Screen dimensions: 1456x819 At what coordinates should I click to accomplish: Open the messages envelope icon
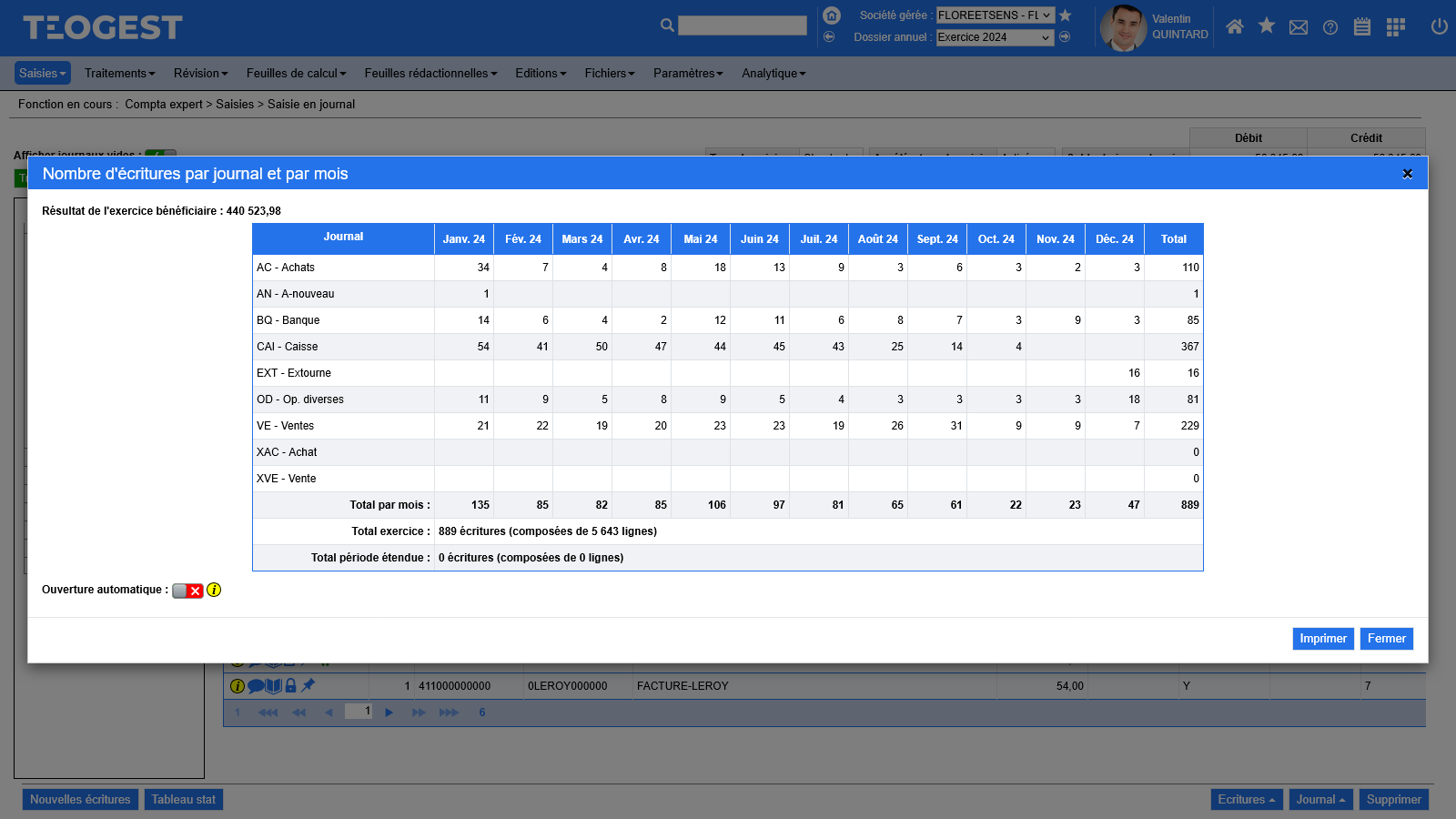point(1299,27)
